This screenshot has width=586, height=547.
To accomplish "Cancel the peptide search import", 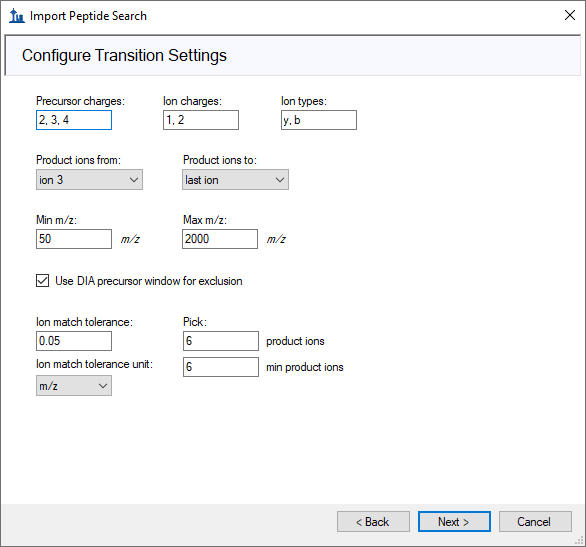I will click(535, 522).
